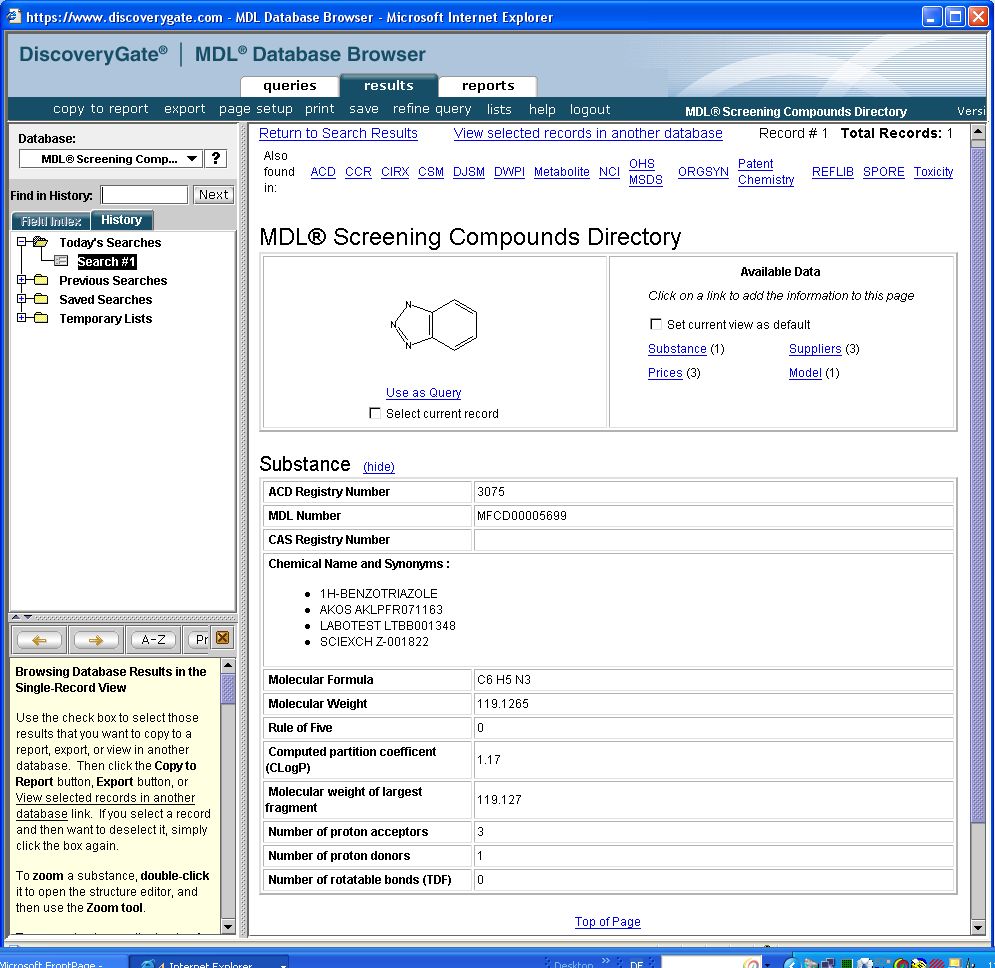The image size is (995, 968).
Task: Click the export menu item
Action: [x=184, y=109]
